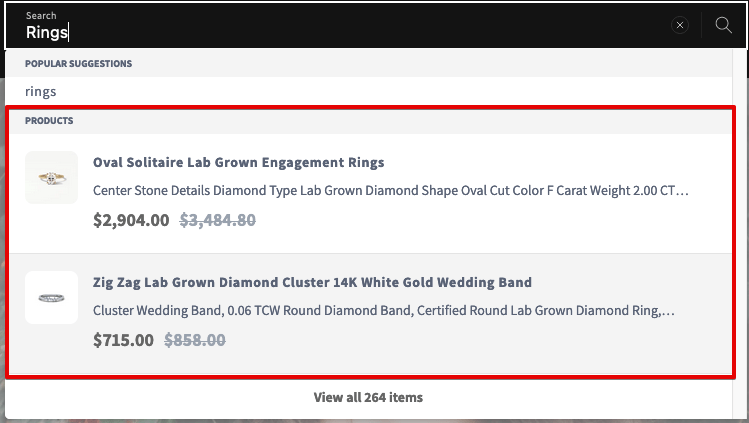Open the Zig Zag wedding band thumbnail

point(52,297)
